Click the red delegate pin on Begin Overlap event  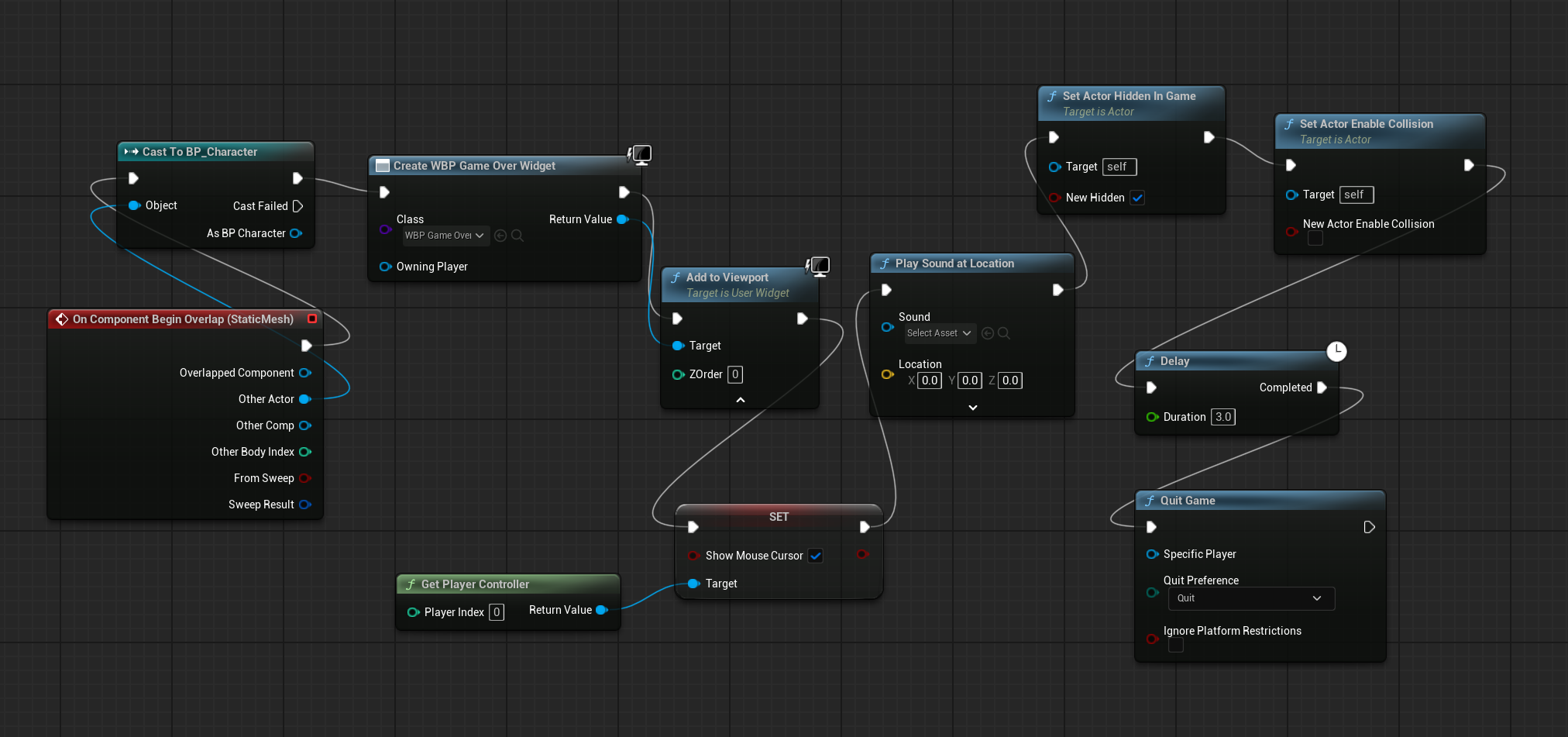[312, 319]
